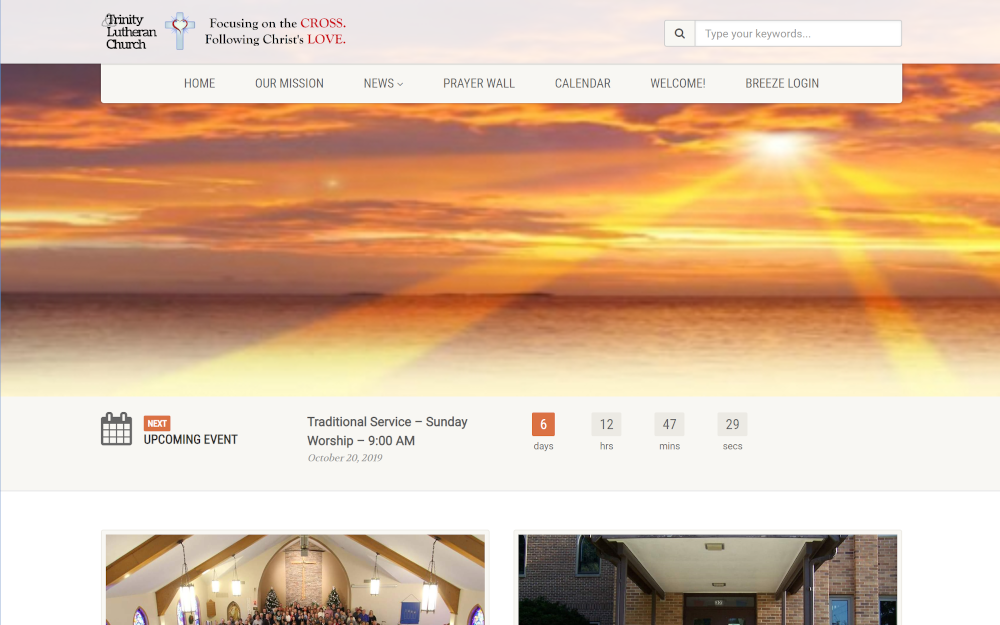Click the cross and heart logo icon
The height and width of the screenshot is (625, 1000).
(180, 31)
